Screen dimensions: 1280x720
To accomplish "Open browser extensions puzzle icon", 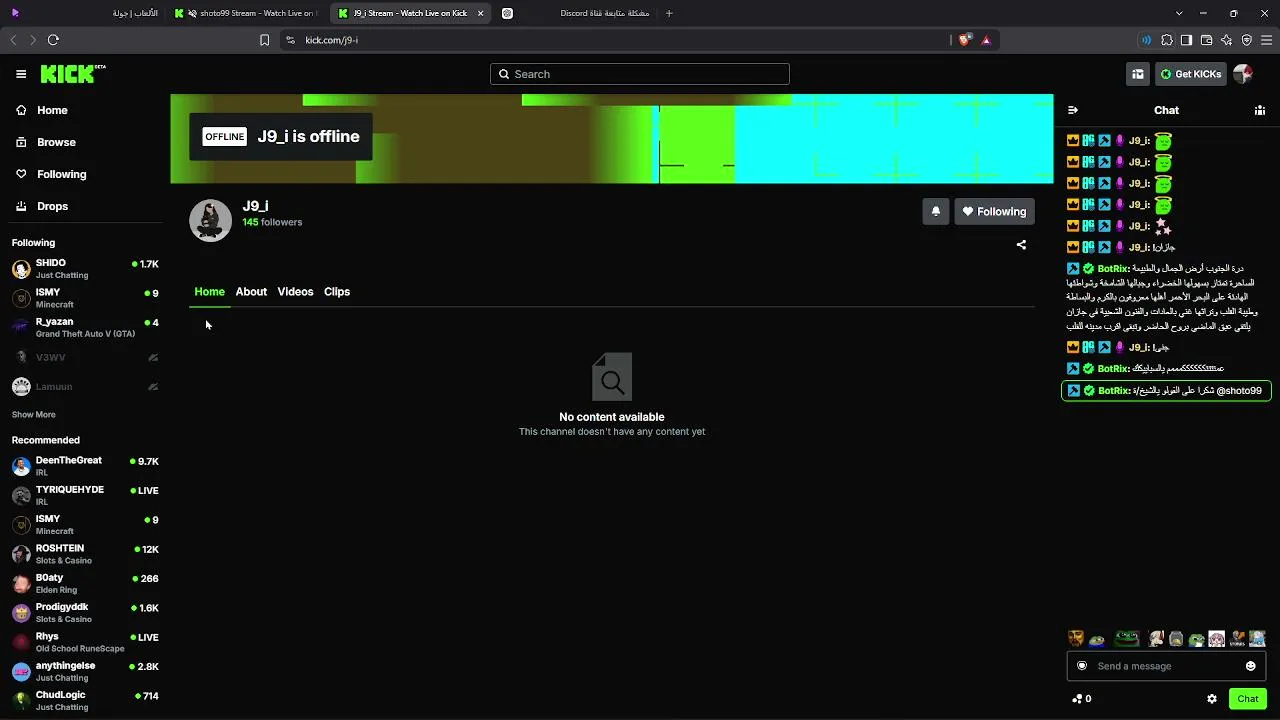I will point(1167,40).
